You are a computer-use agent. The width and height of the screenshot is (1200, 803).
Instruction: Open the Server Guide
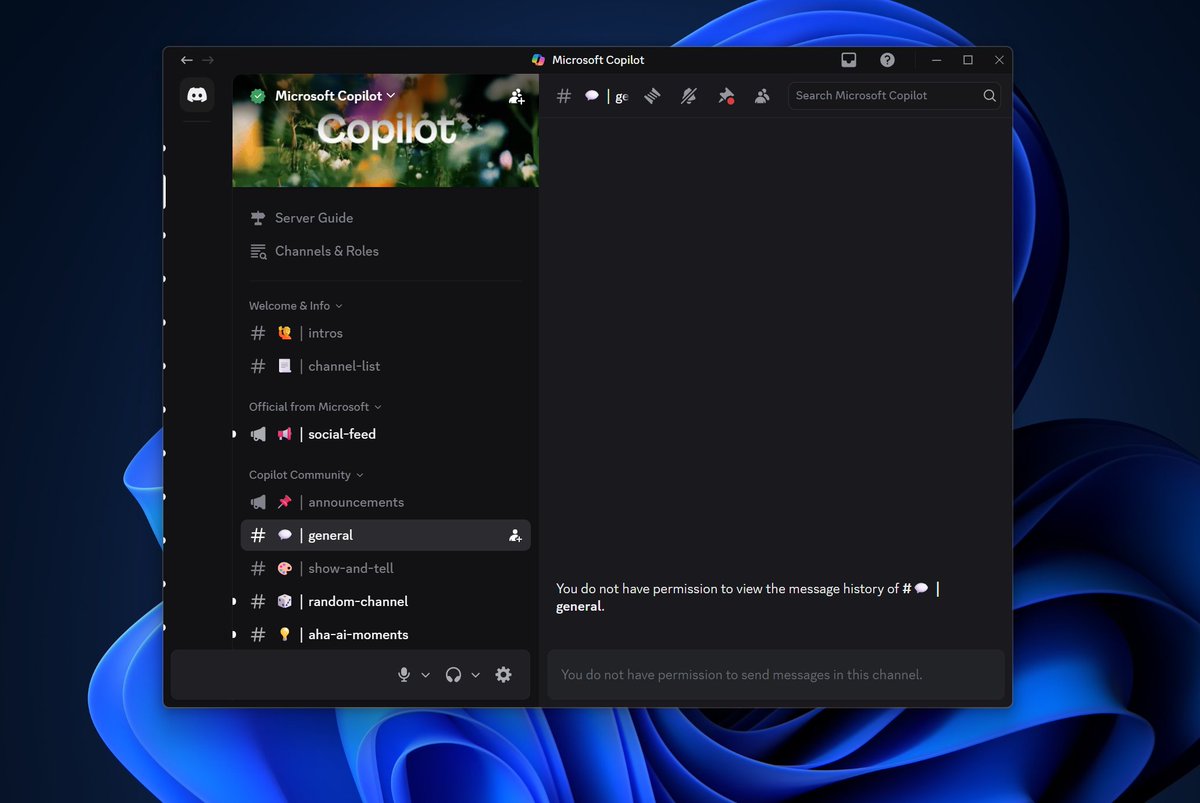click(x=313, y=217)
